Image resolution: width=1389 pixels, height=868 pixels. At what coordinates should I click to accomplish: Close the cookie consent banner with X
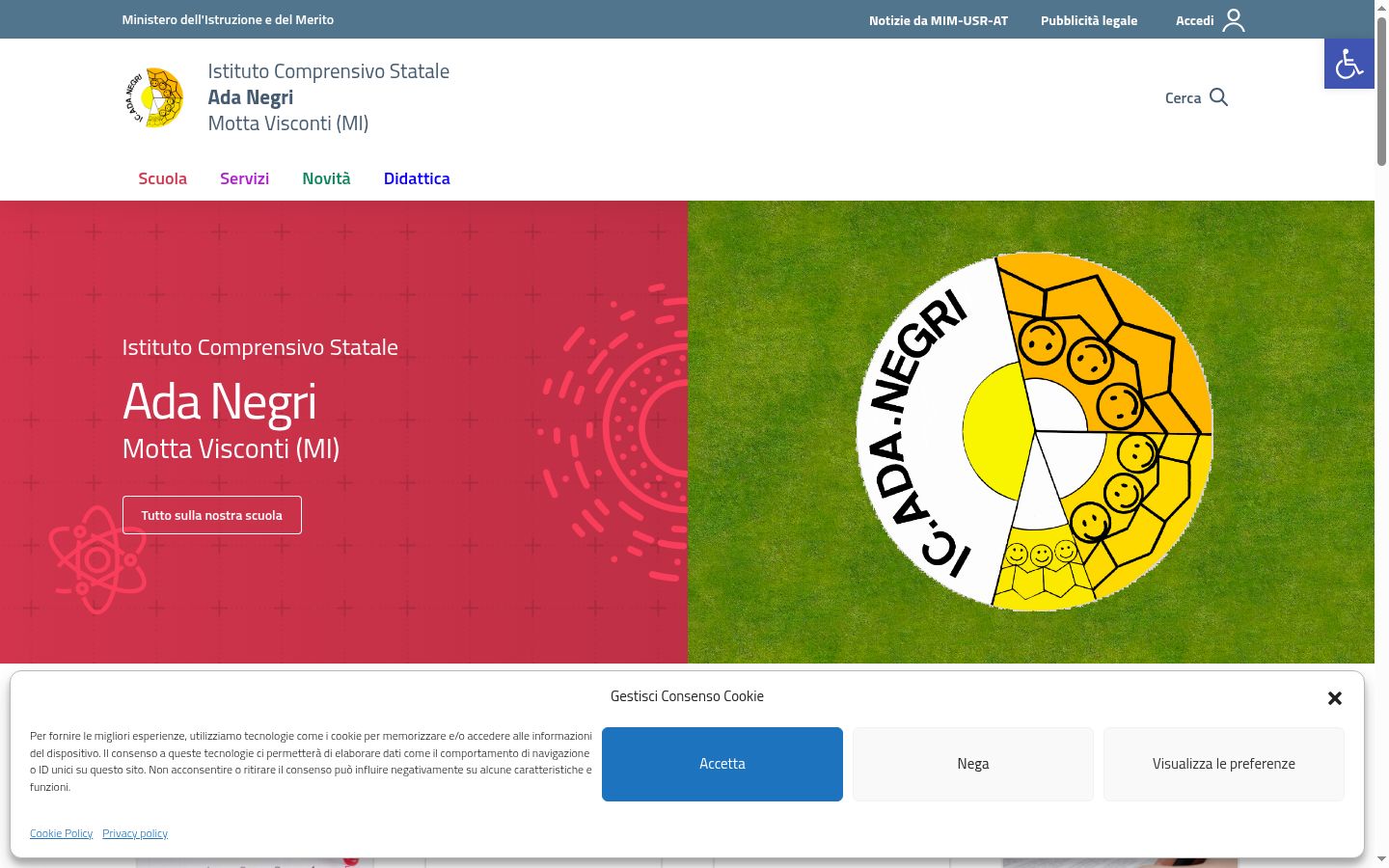point(1335,697)
